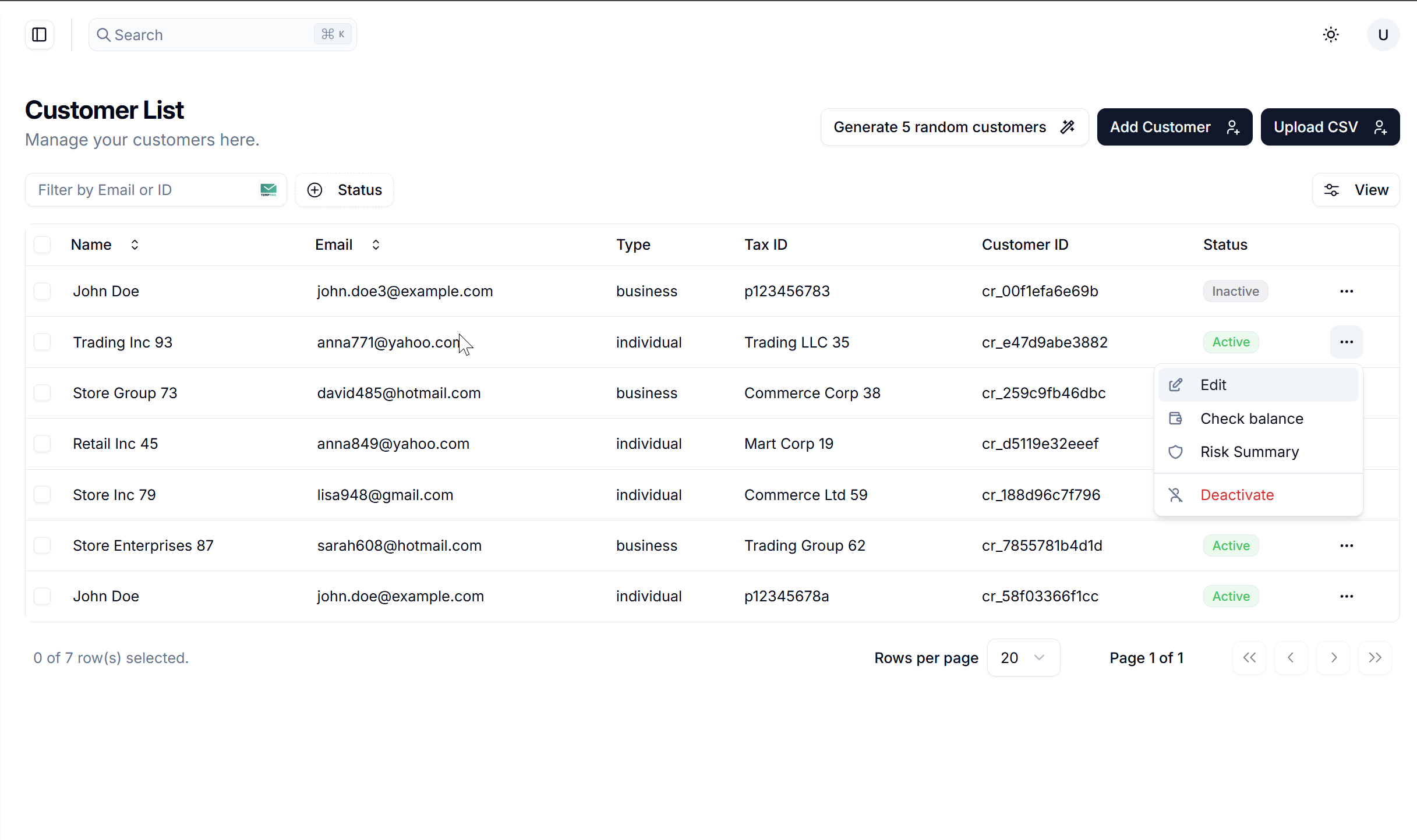1417x840 pixels.
Task: Click Generate 5 random customers
Action: tap(953, 127)
